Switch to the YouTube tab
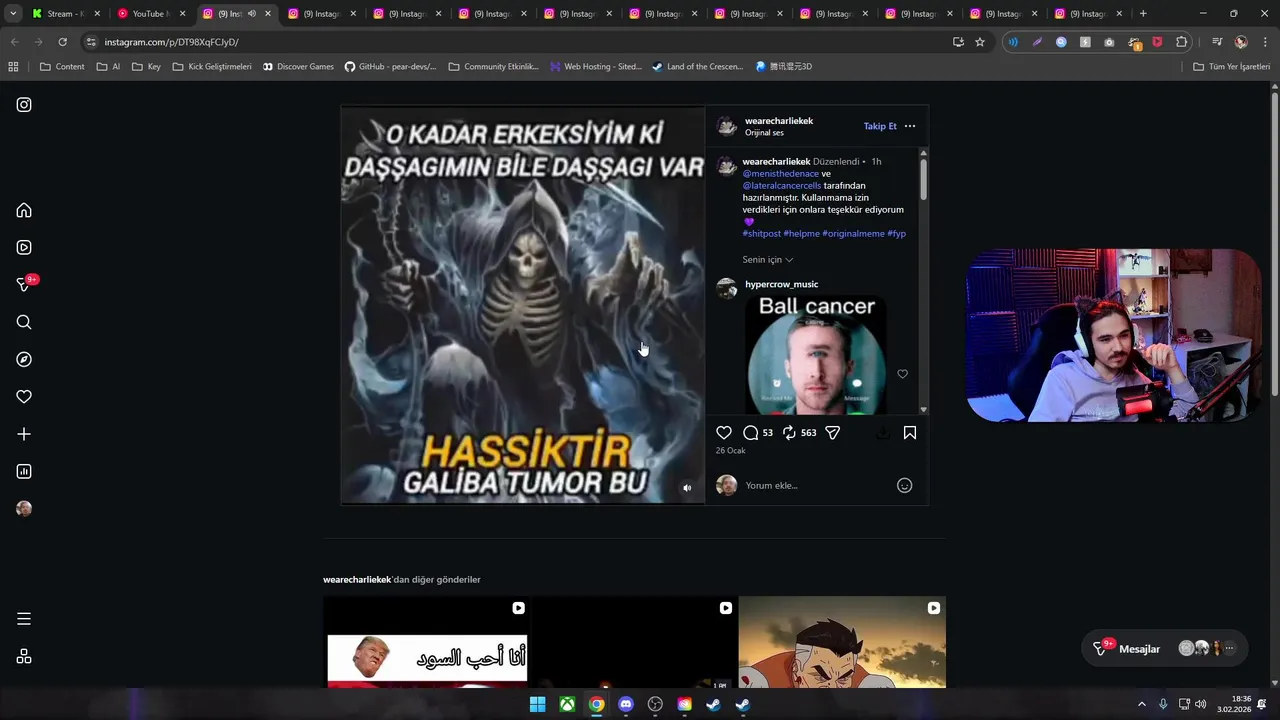Screen dimensions: 1280x720 pos(148,14)
